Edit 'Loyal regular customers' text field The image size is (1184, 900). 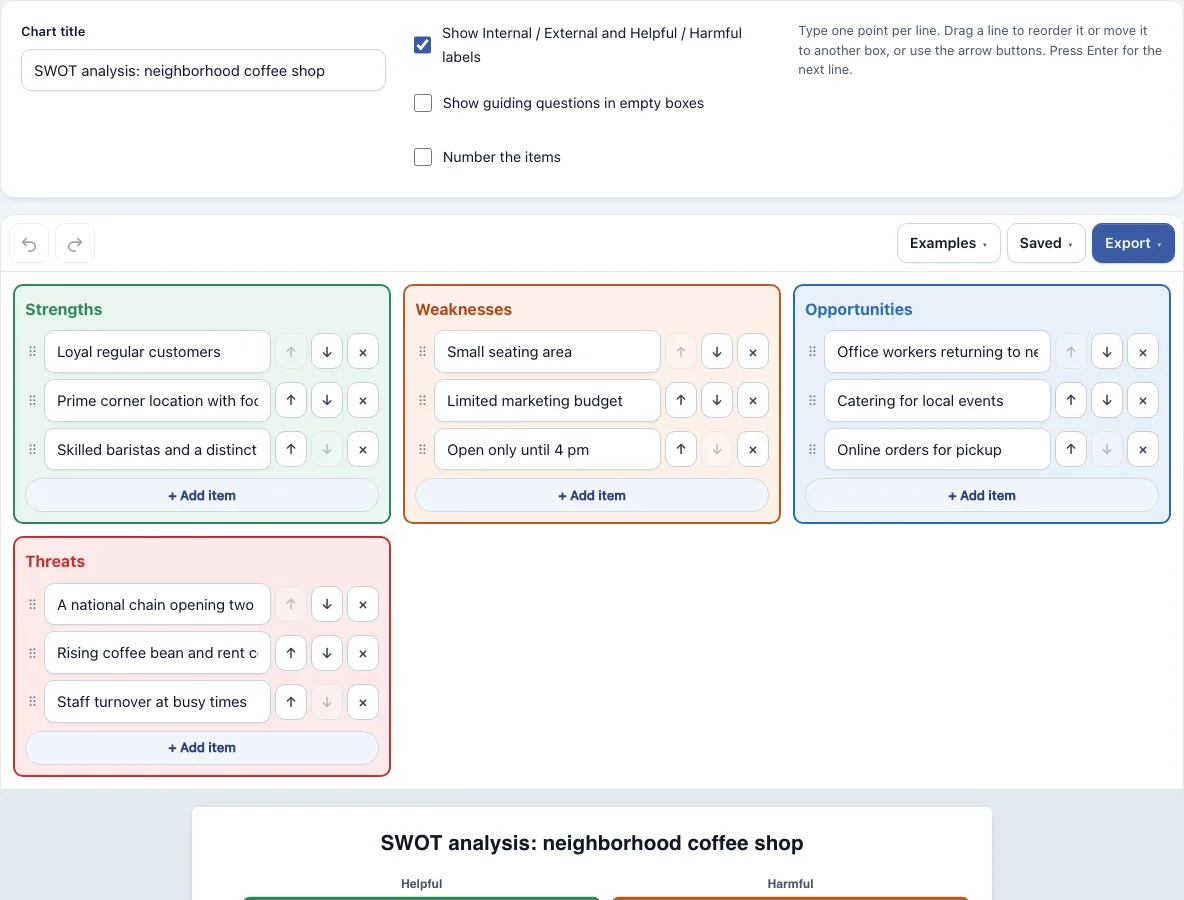[x=157, y=352]
